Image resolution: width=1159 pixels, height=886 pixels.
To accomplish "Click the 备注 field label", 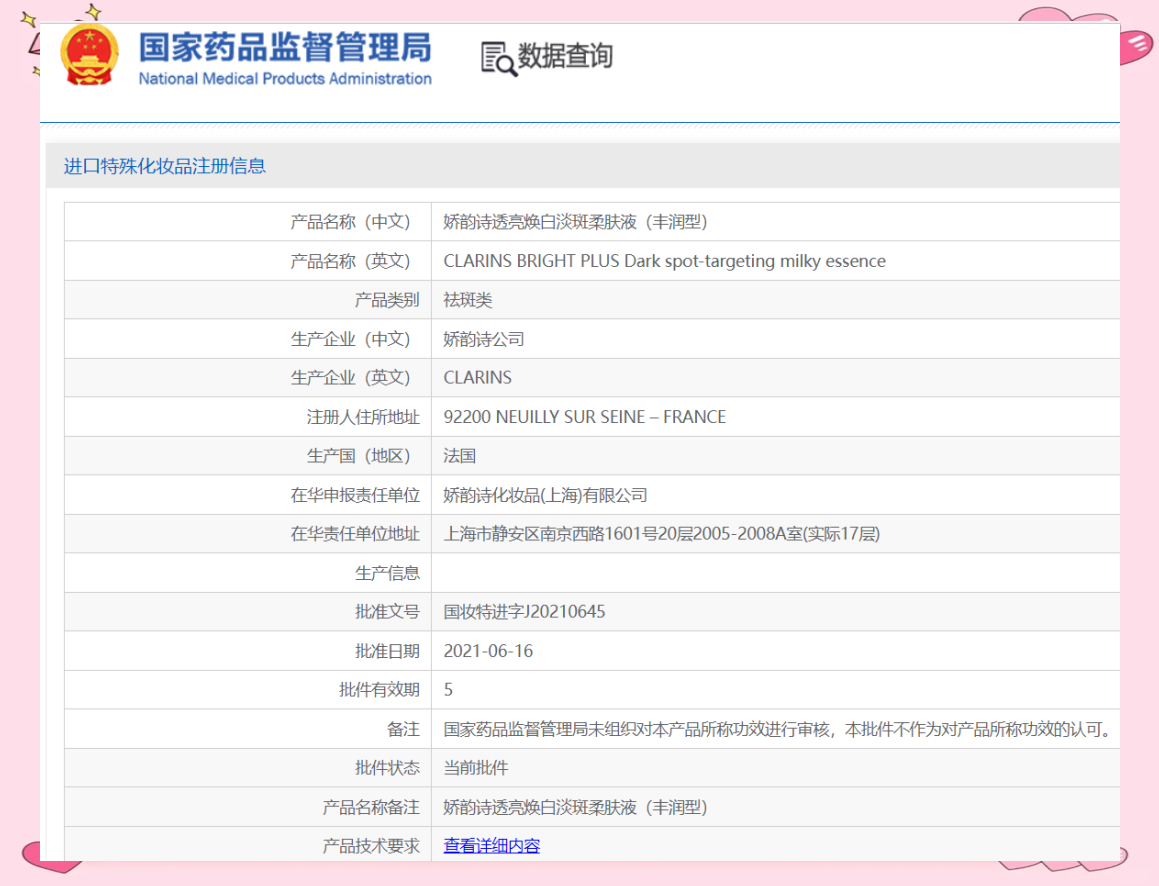I will click(404, 729).
